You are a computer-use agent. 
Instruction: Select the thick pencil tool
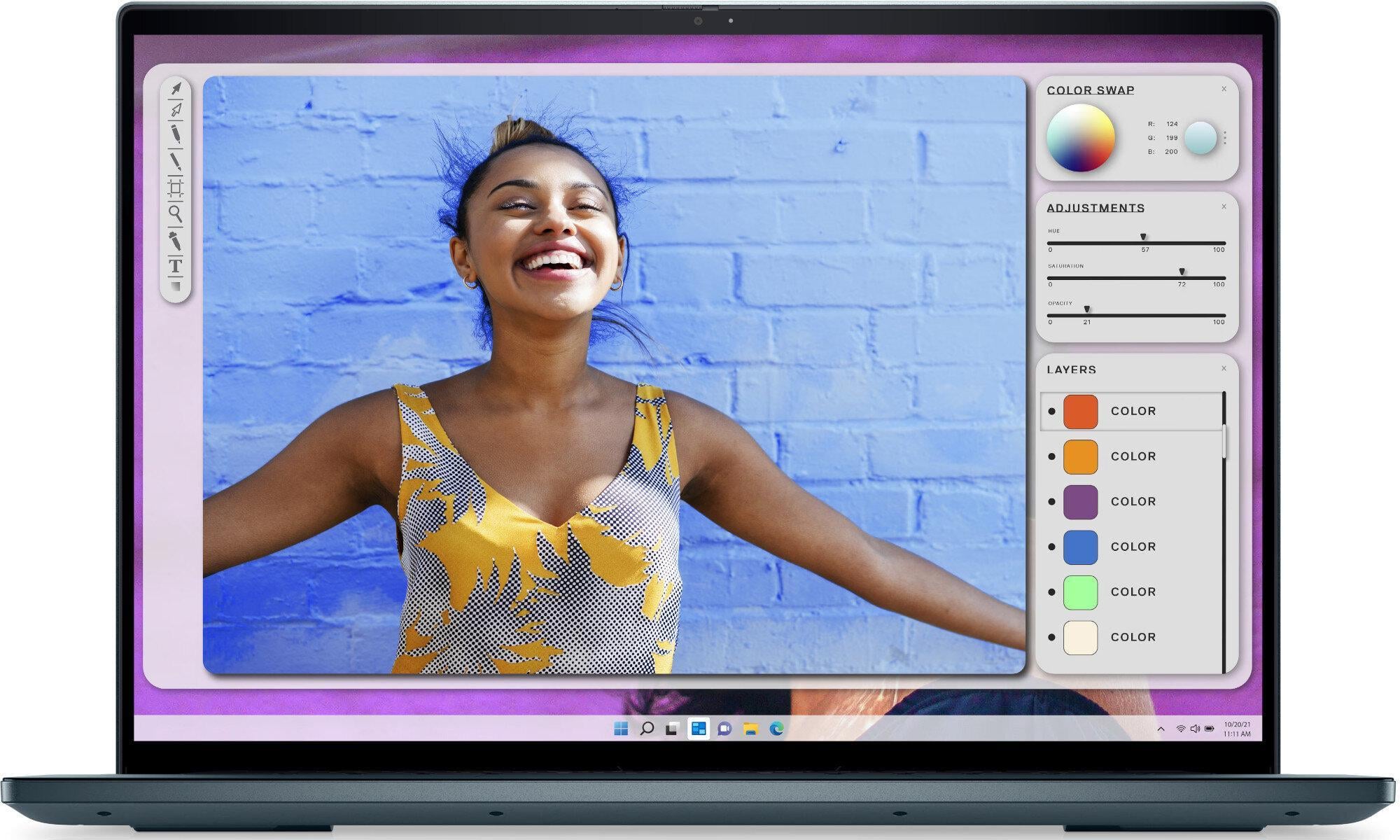coord(176,133)
